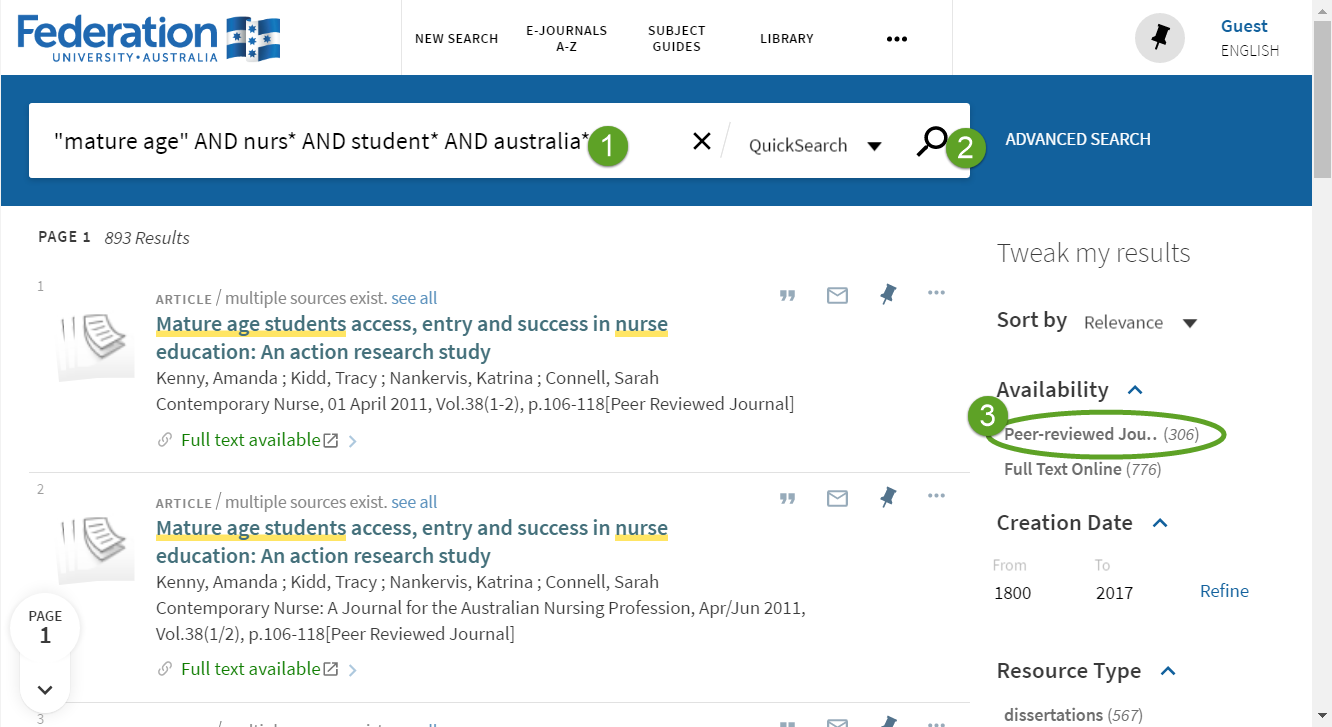Run the search with the magnifying glass icon
1332x727 pixels.
pos(933,141)
